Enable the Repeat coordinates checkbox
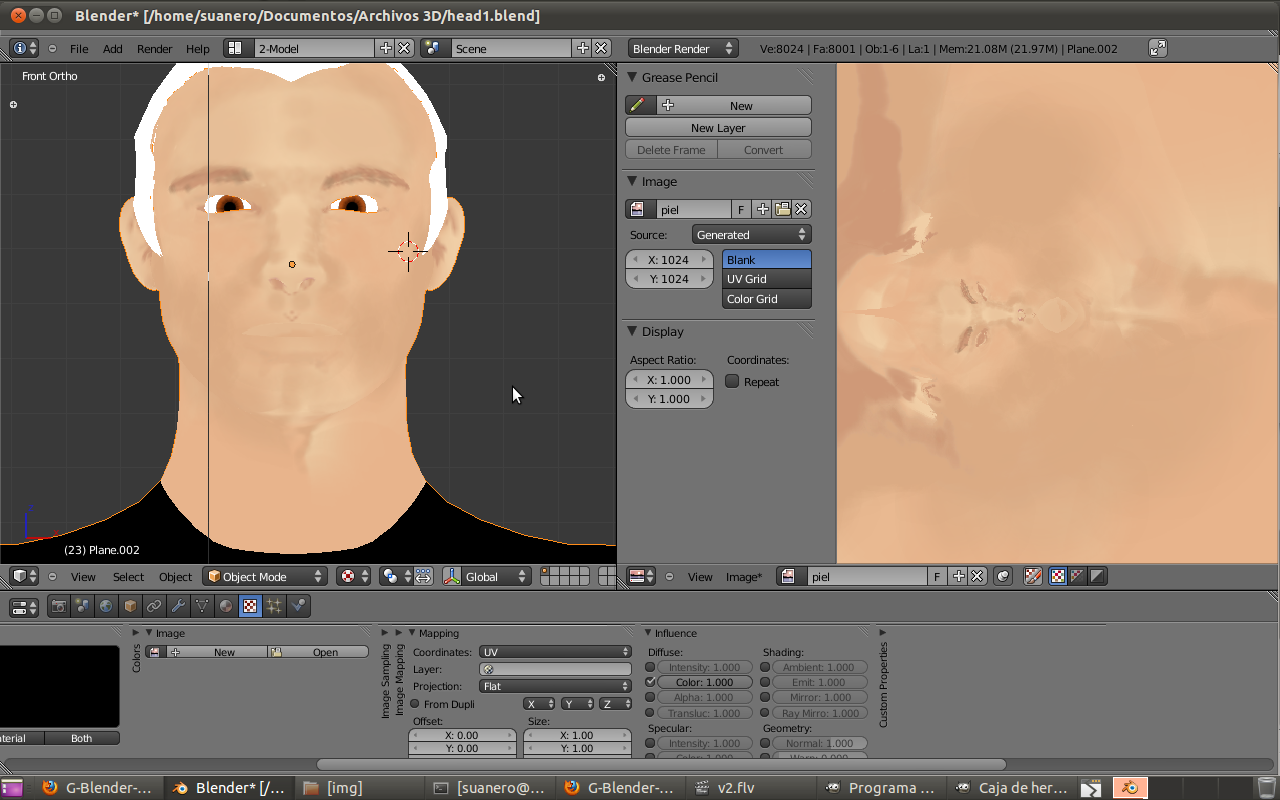 [732, 381]
